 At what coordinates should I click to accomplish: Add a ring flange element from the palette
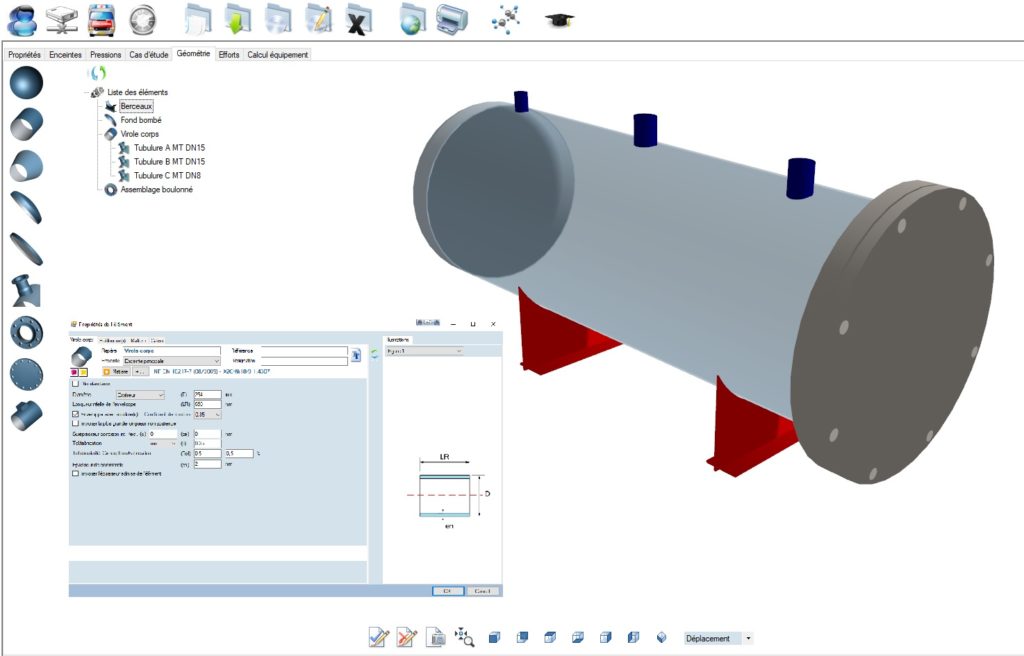tap(27, 332)
